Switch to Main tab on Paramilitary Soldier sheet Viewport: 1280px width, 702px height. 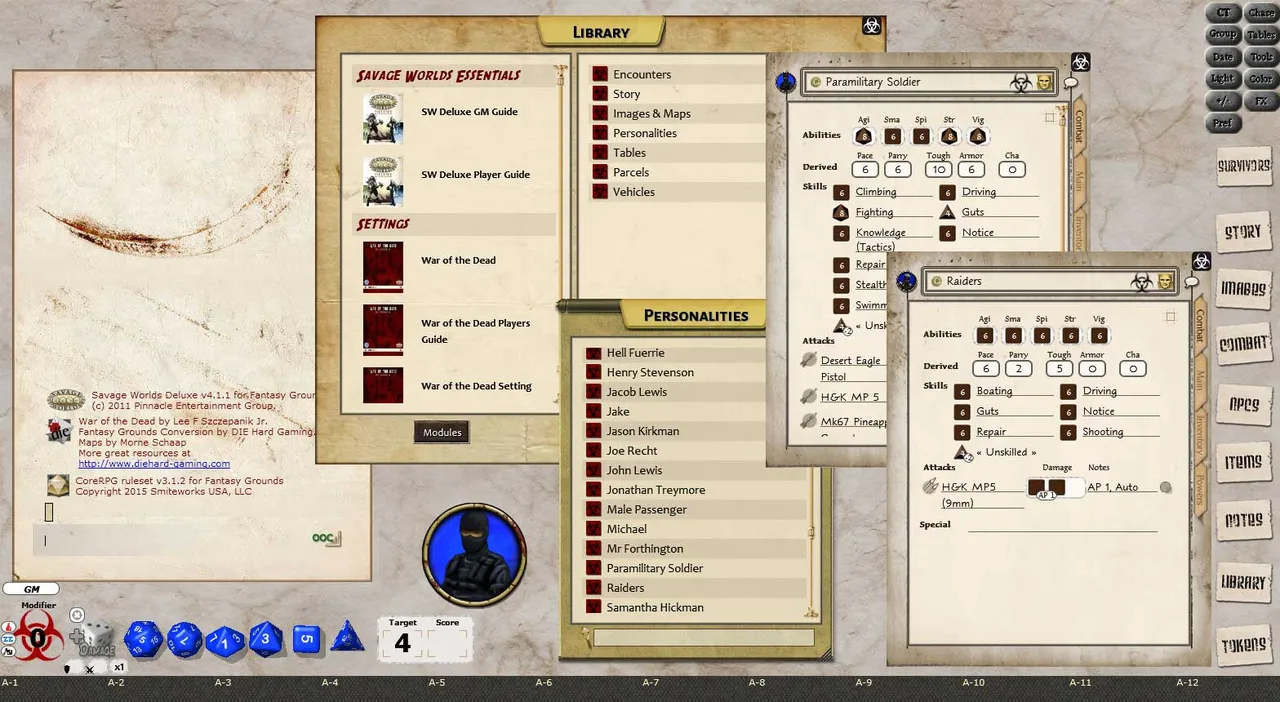coord(1078,181)
